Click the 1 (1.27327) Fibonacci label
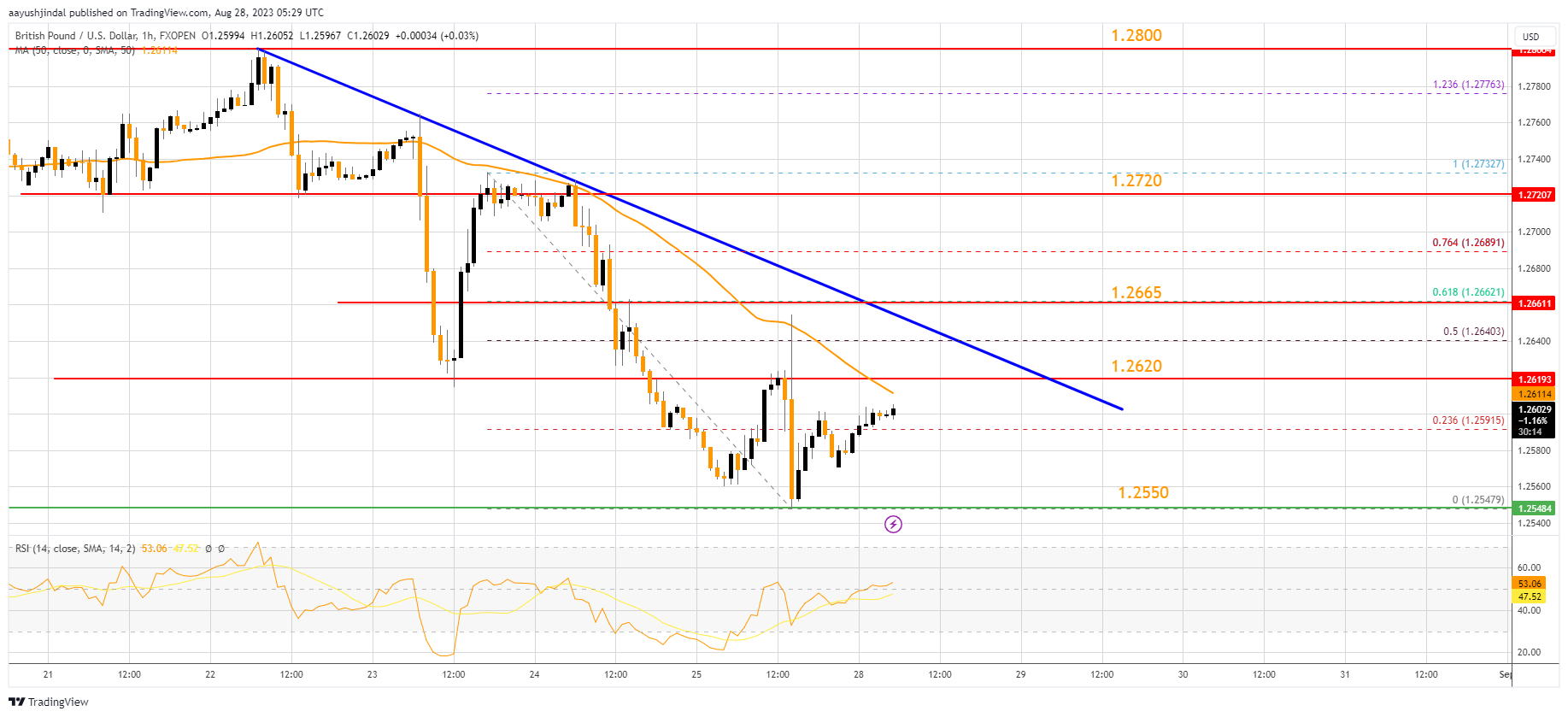1568x717 pixels. point(1479,164)
